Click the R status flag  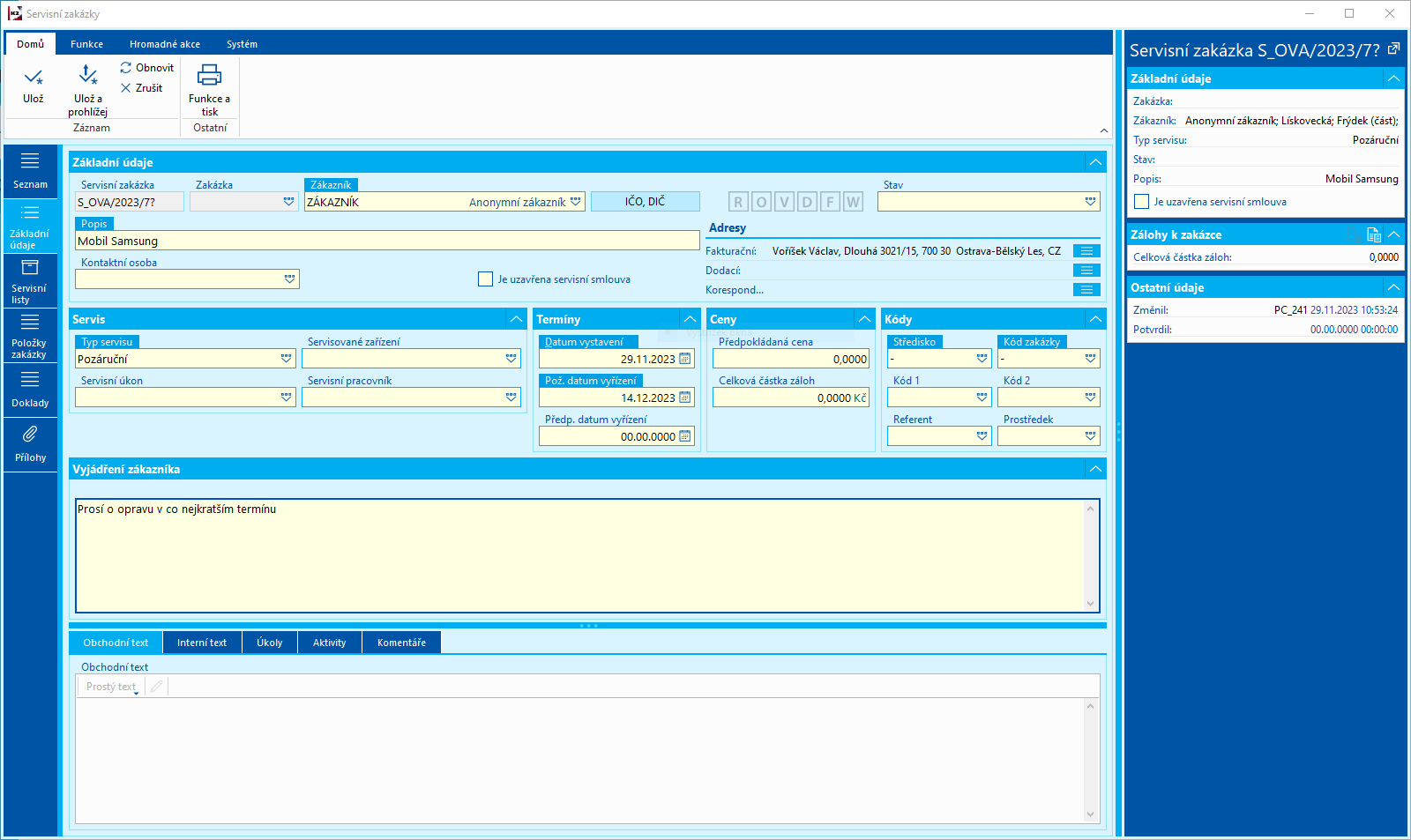(x=738, y=202)
